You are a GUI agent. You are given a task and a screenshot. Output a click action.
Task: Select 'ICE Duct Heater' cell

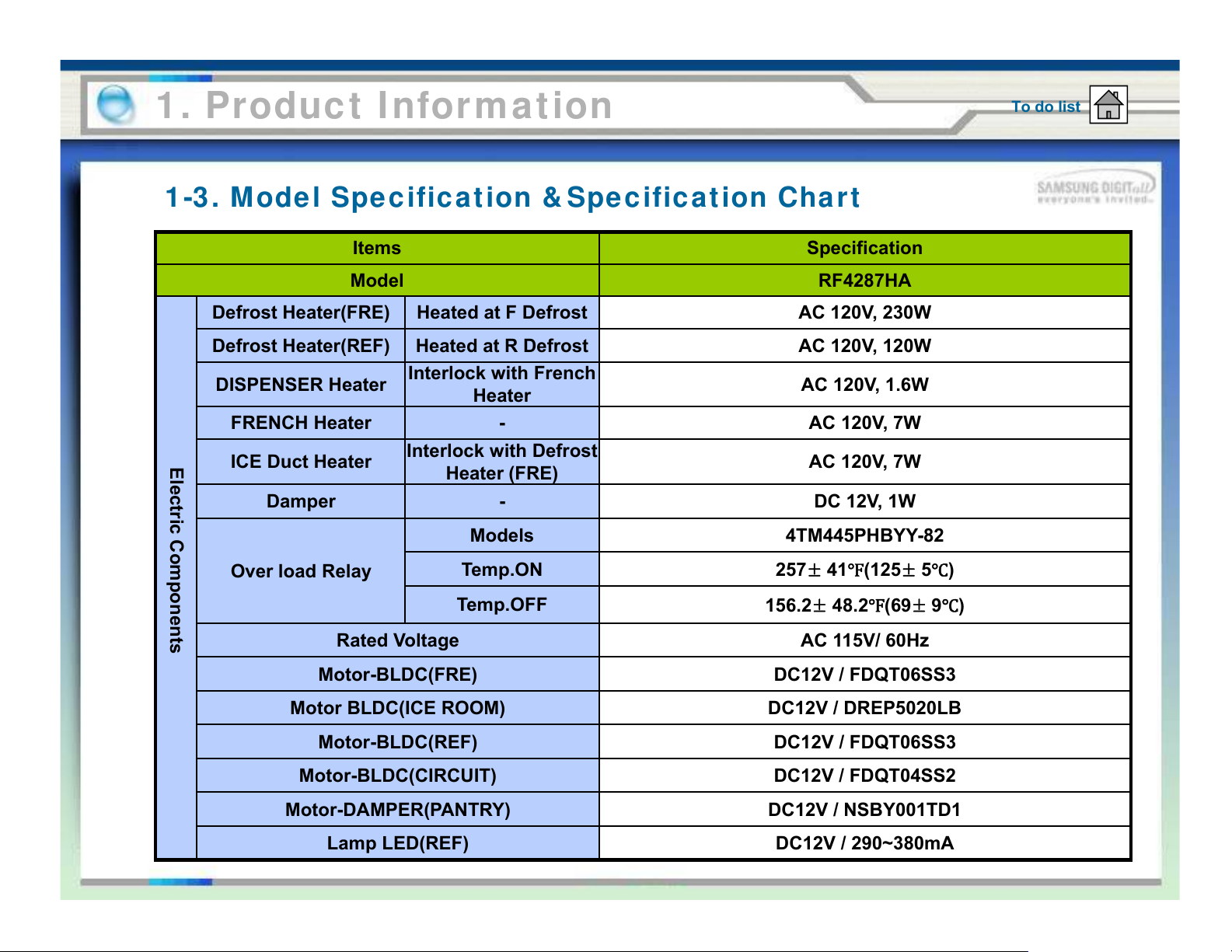point(301,462)
